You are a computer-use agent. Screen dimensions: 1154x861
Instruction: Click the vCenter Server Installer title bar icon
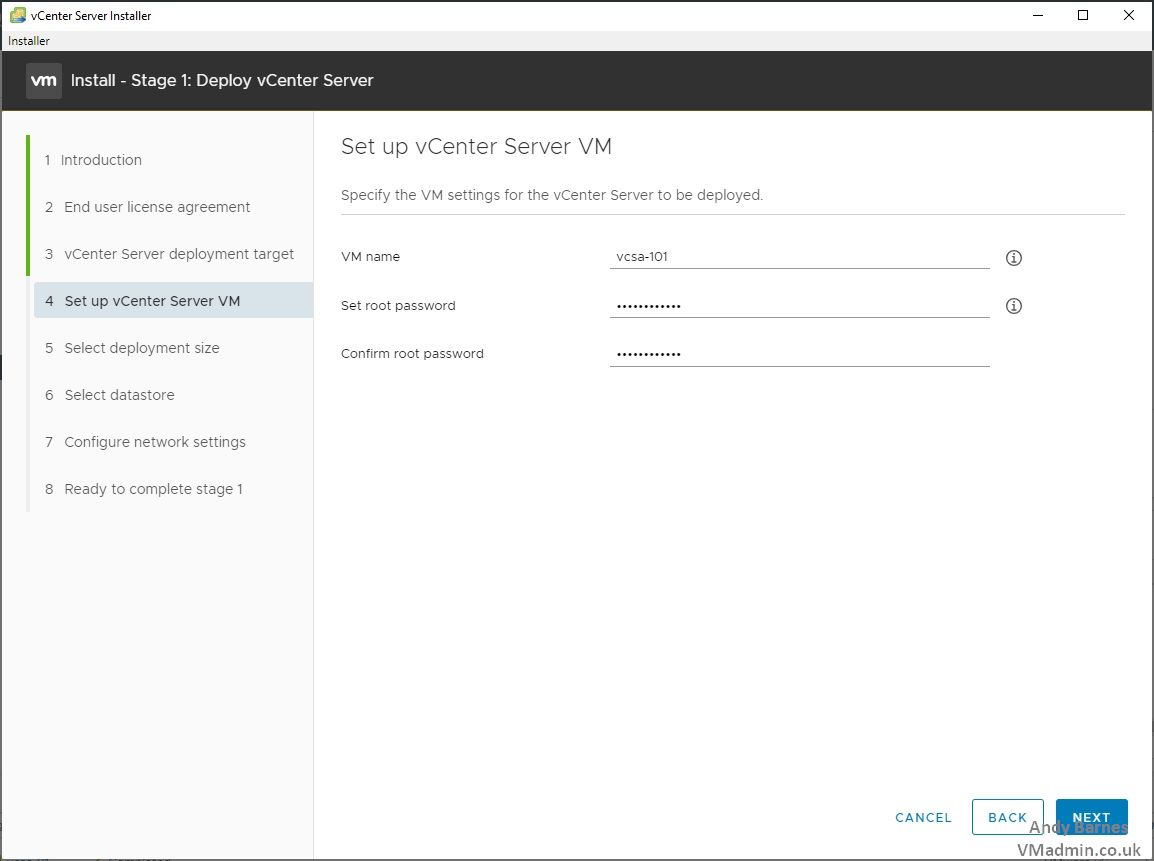(x=18, y=15)
